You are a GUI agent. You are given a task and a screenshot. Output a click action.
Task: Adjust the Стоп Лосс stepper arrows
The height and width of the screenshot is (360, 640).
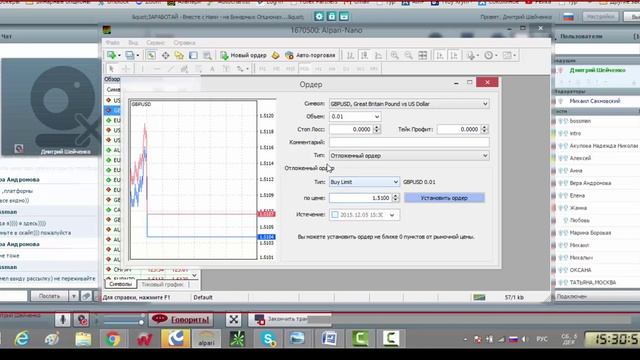pos(377,129)
